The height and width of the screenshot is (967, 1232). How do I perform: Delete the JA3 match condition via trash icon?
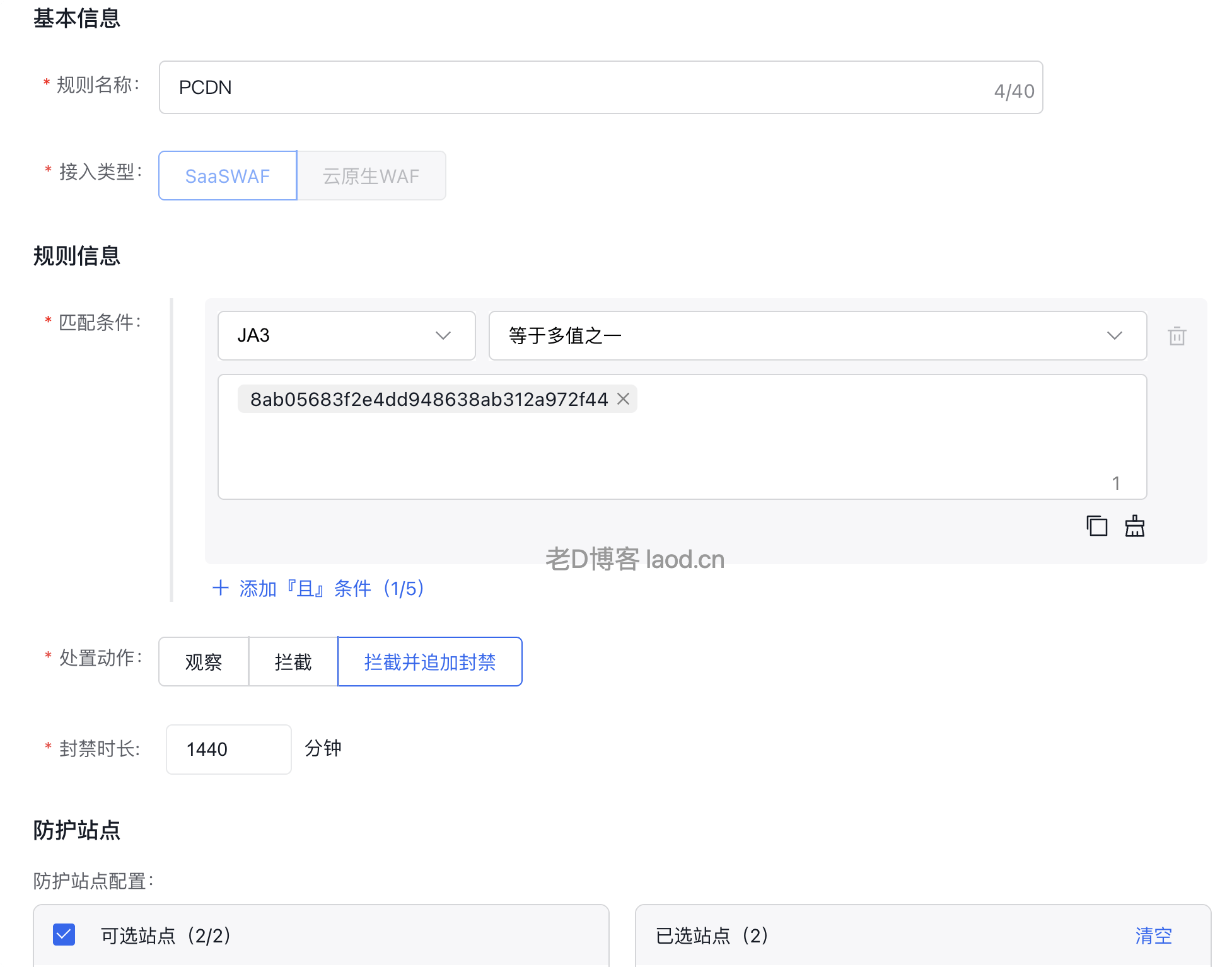click(1178, 336)
